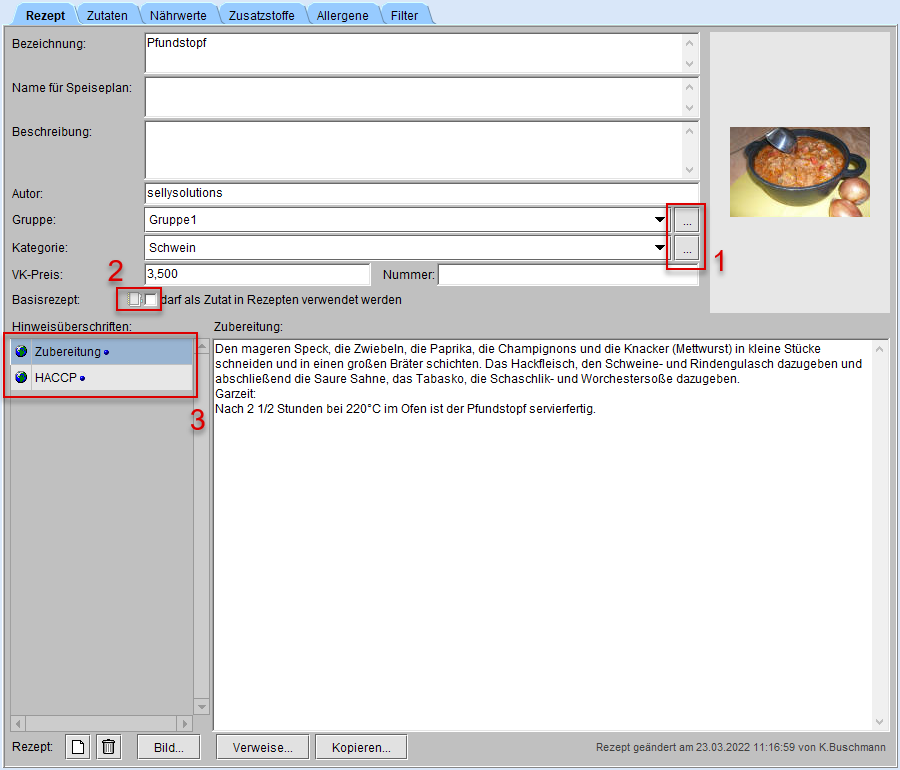Click the Bezeichnung field scroll-down arrow

pyautogui.click(x=689, y=63)
